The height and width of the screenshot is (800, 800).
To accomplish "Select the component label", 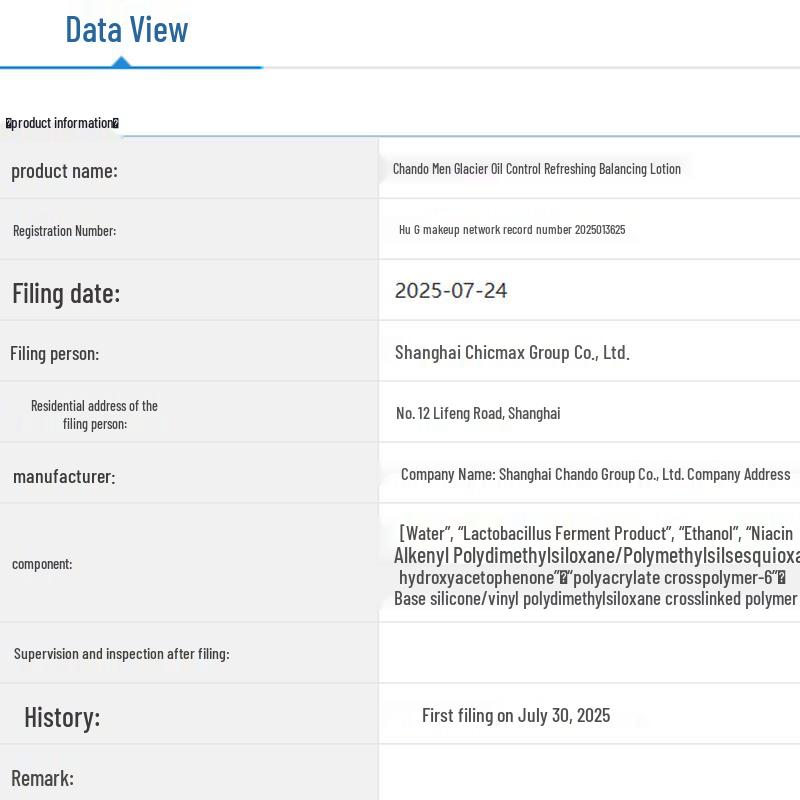I will (x=42, y=564).
